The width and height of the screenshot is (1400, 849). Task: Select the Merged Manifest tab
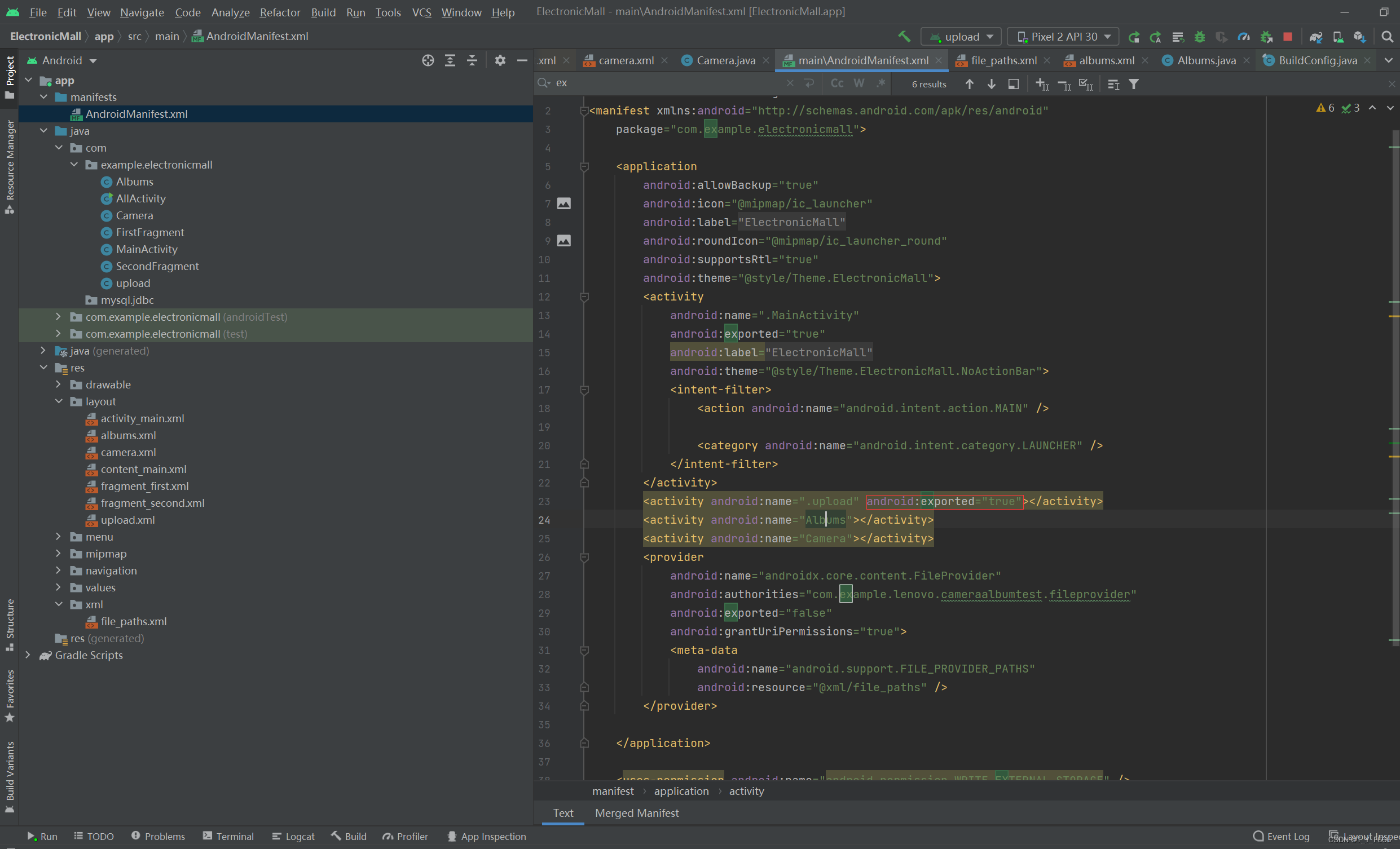[637, 812]
